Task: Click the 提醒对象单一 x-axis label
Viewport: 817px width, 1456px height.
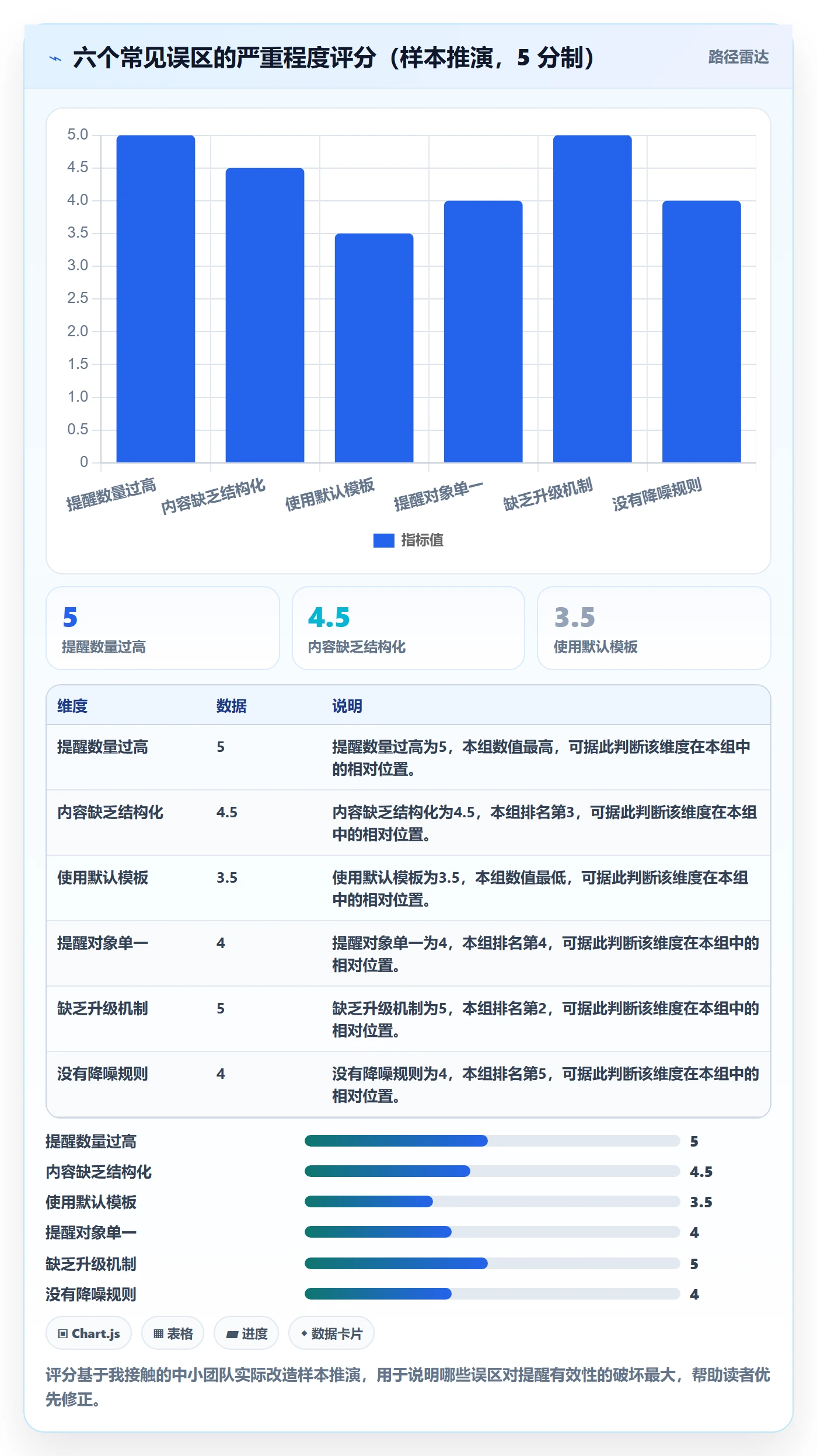Action: tap(438, 494)
